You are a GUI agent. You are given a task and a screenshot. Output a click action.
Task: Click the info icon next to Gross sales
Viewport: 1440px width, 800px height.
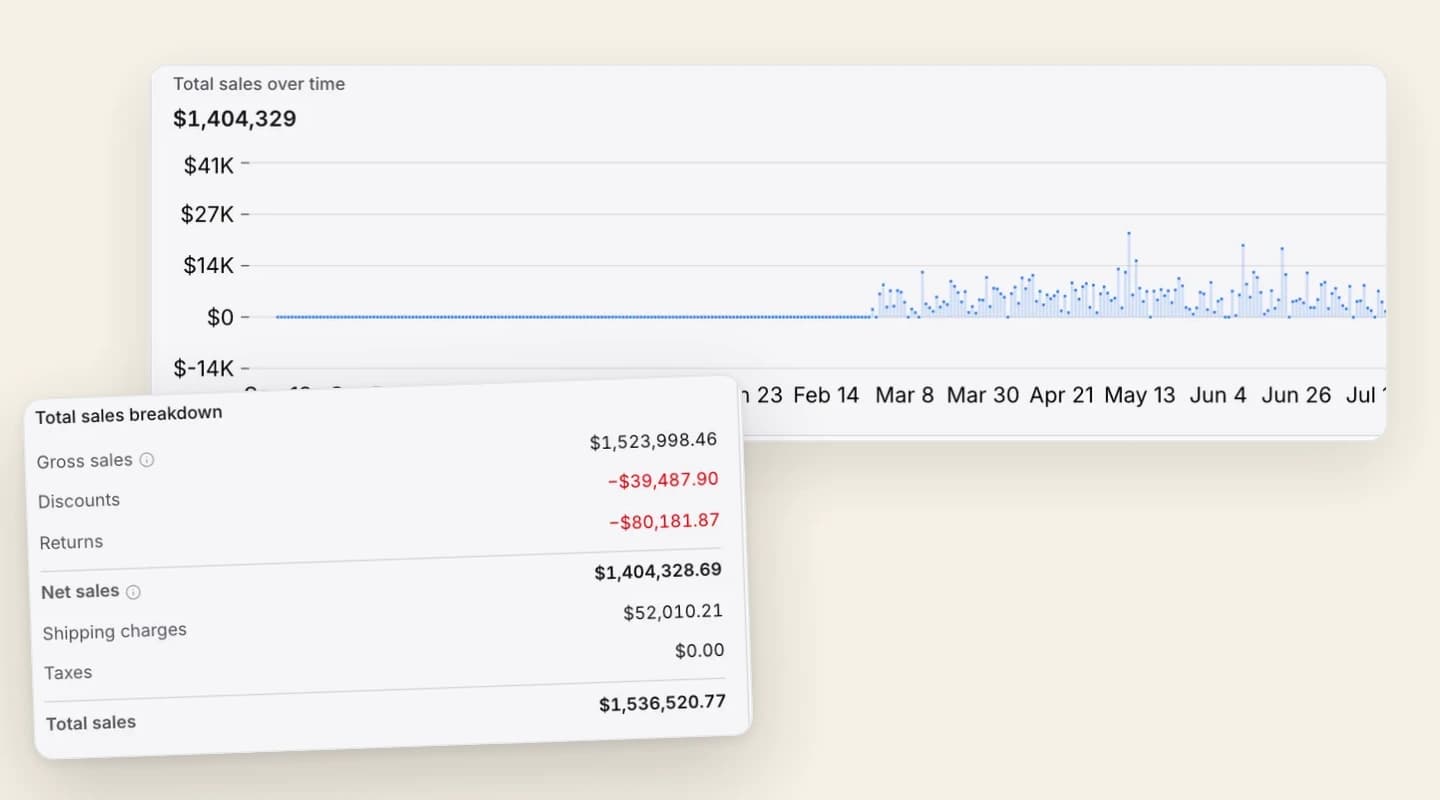point(147,460)
